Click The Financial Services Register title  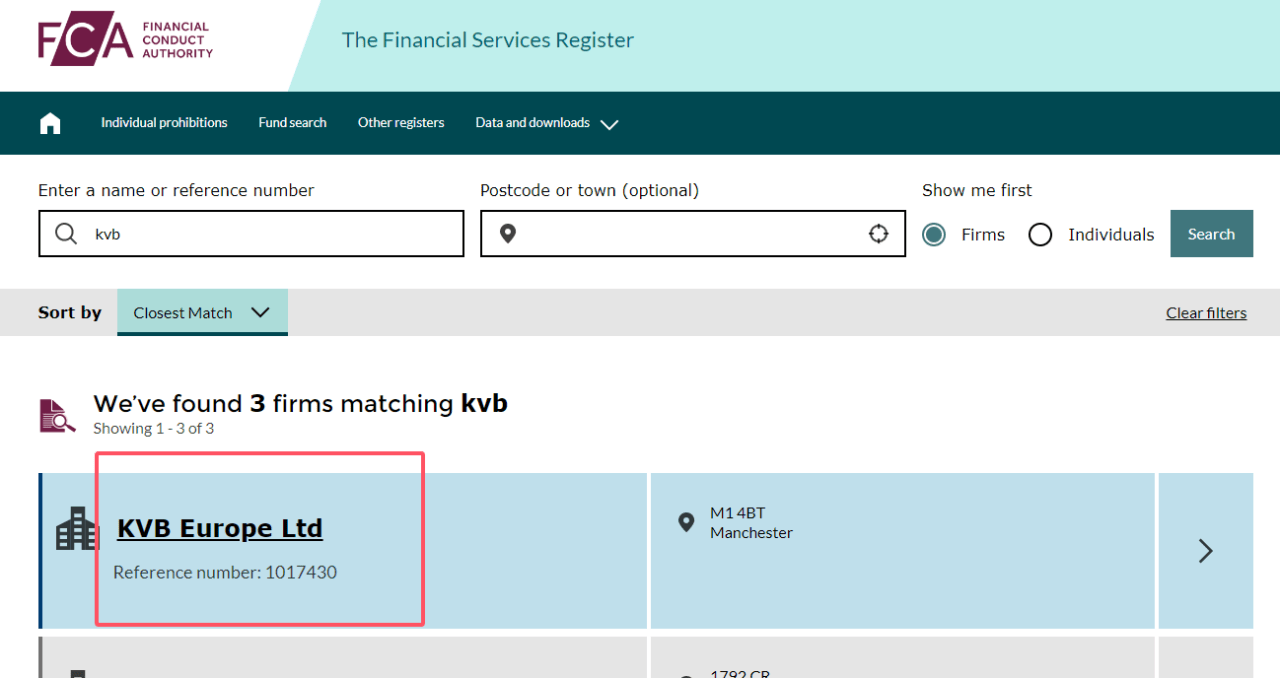488,40
